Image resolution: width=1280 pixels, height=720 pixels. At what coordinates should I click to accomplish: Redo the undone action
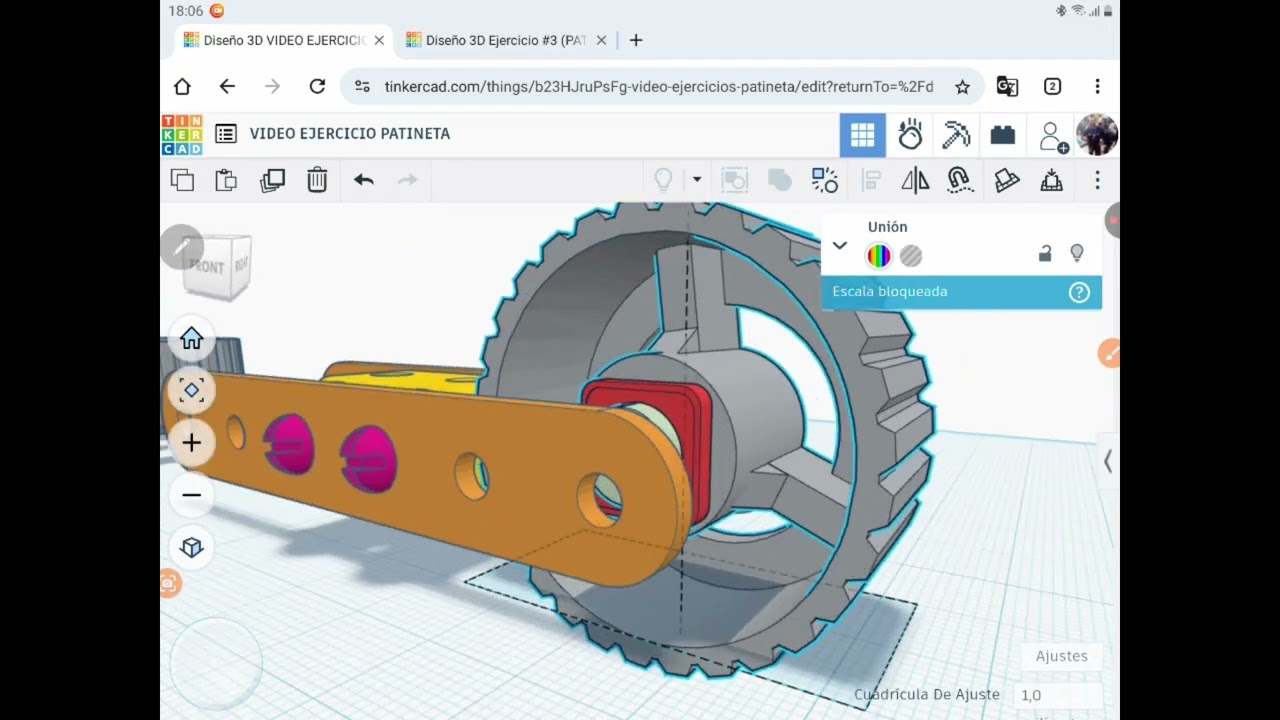pyautogui.click(x=407, y=180)
